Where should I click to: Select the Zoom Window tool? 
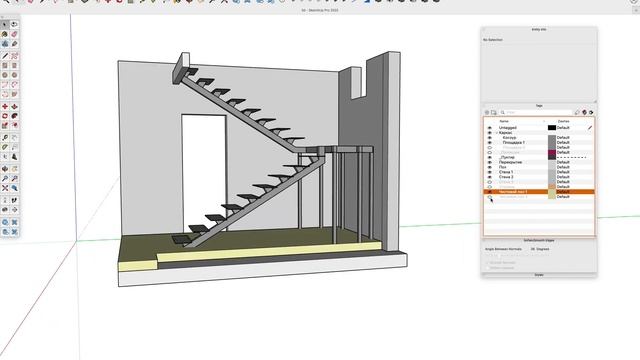tap(14, 178)
